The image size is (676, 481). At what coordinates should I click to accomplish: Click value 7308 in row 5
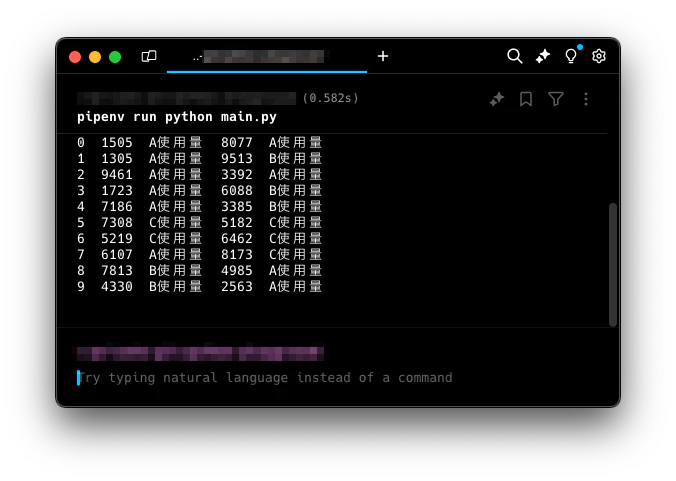pyautogui.click(x=117, y=222)
